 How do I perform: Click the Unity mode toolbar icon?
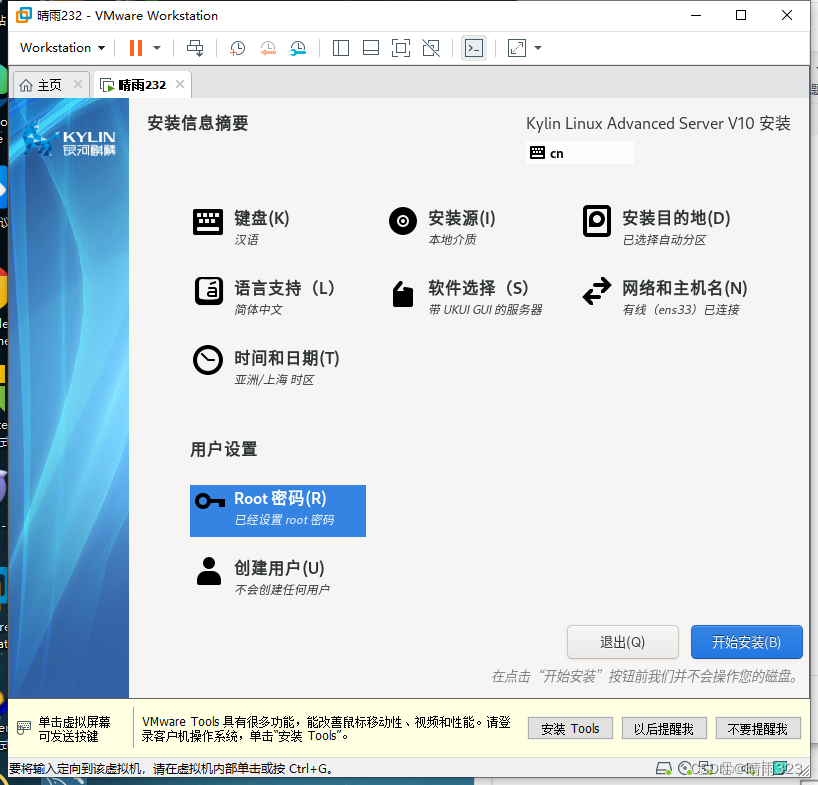(431, 48)
